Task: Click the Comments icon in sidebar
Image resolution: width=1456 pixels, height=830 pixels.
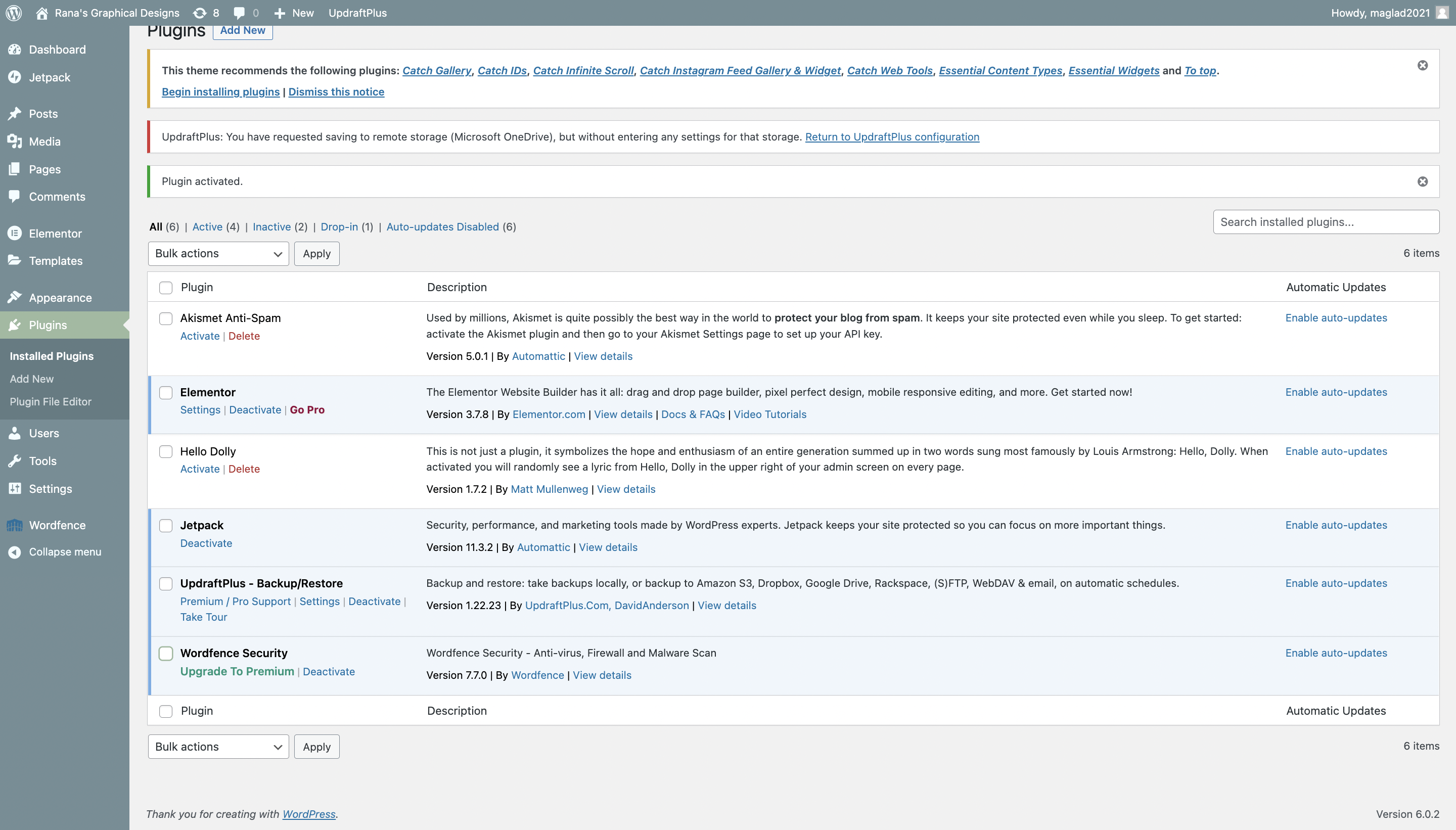Action: (x=15, y=196)
